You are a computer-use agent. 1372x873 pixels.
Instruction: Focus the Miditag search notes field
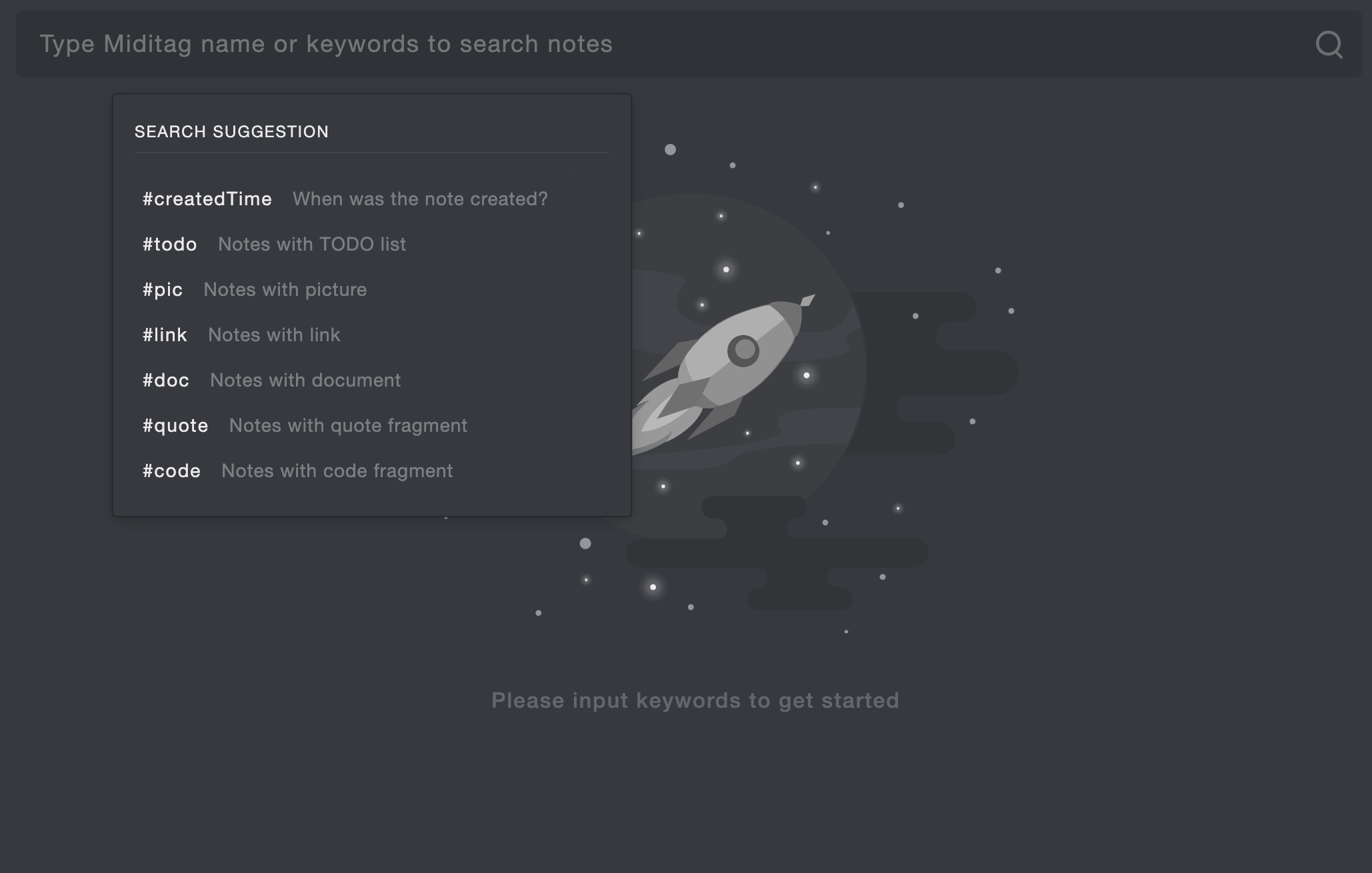tap(667, 44)
